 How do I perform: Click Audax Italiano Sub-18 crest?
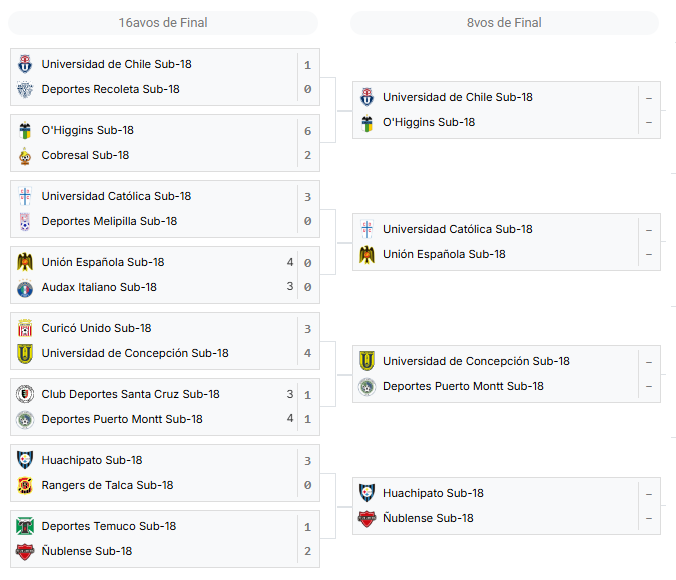(x=25, y=287)
